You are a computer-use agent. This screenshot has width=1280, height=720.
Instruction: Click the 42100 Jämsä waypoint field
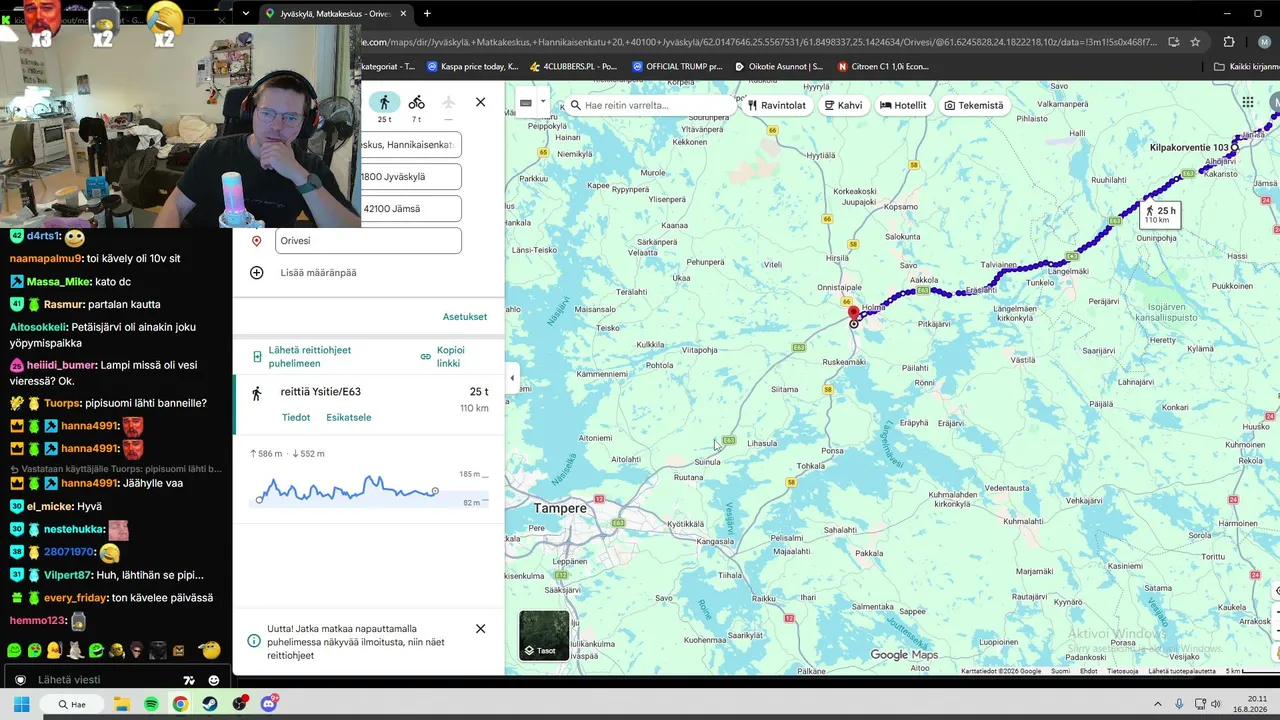(x=410, y=209)
